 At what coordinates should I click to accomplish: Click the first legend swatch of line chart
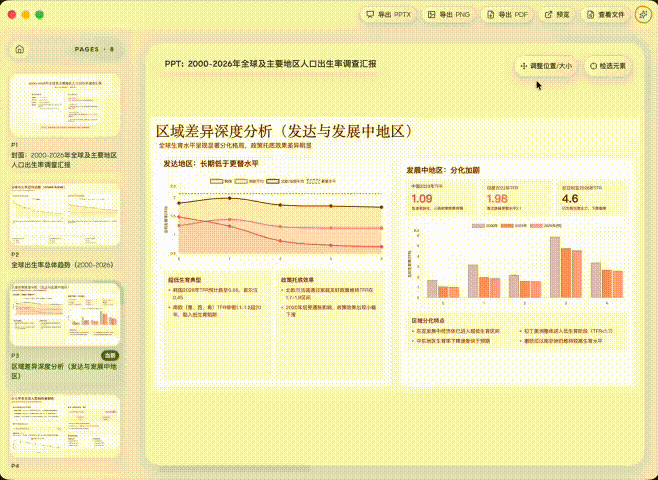216,181
